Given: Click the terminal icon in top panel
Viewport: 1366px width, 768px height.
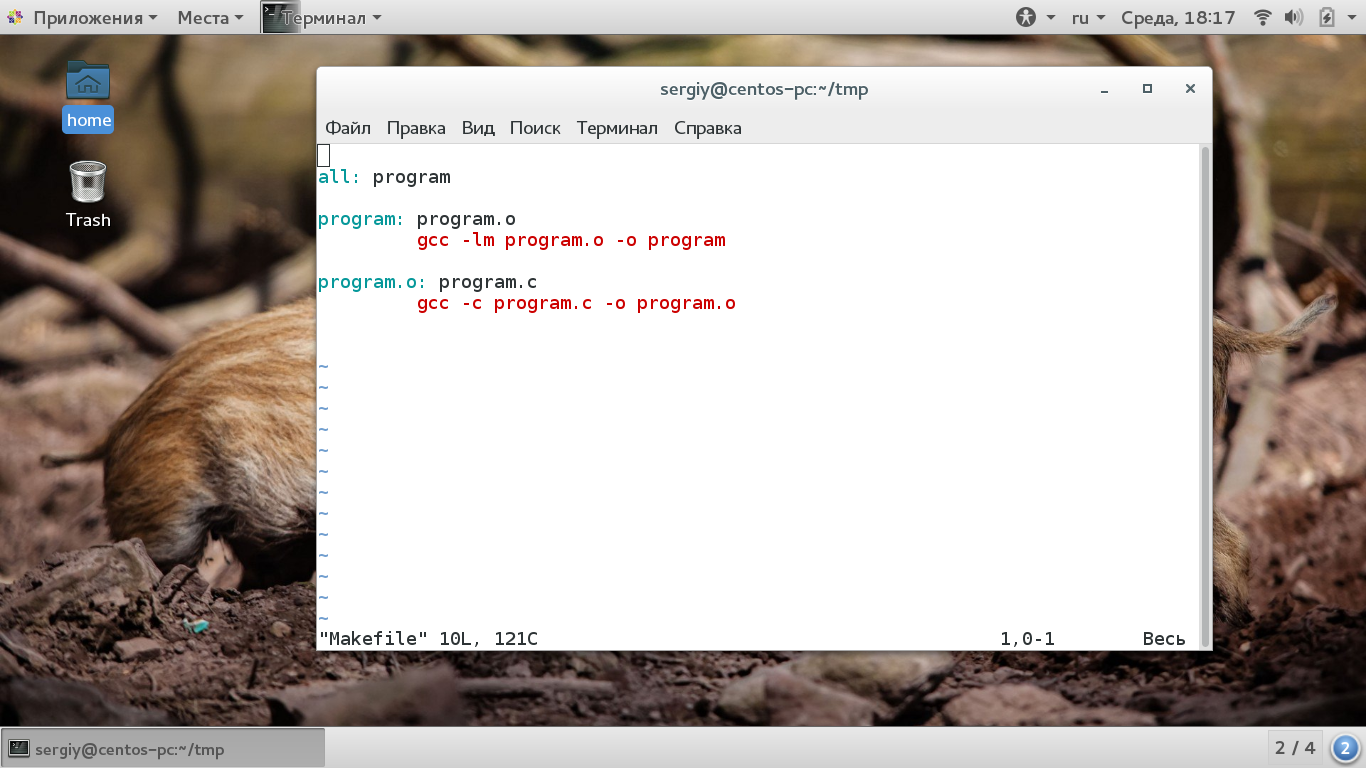Looking at the screenshot, I should click(x=280, y=17).
